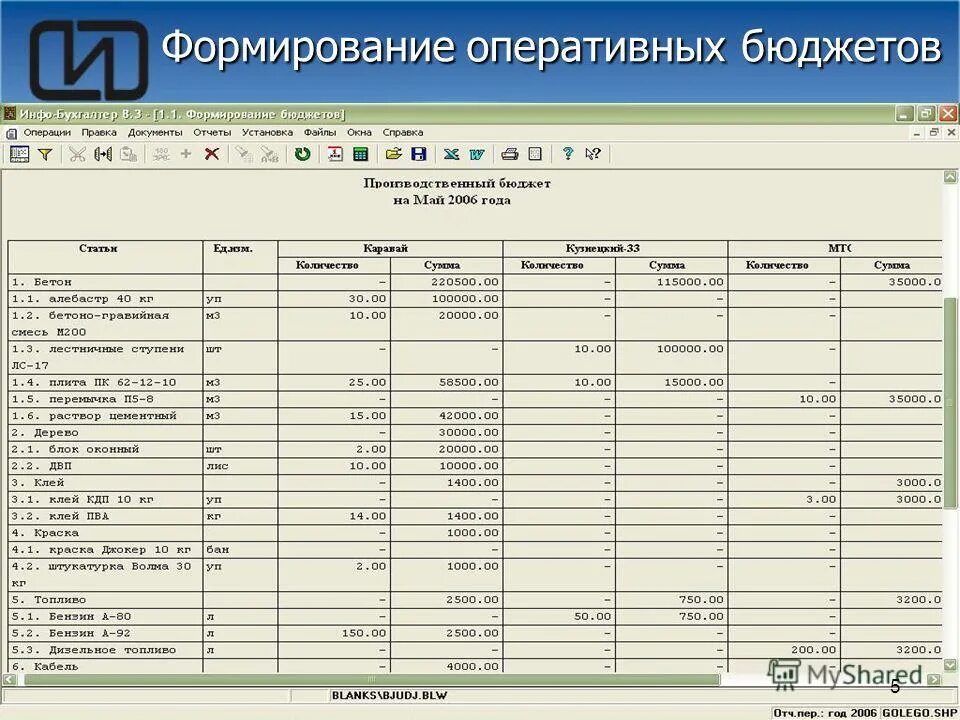Image resolution: width=960 pixels, height=720 pixels.
Task: Click the yellow question mark help icon
Action: coord(569,153)
